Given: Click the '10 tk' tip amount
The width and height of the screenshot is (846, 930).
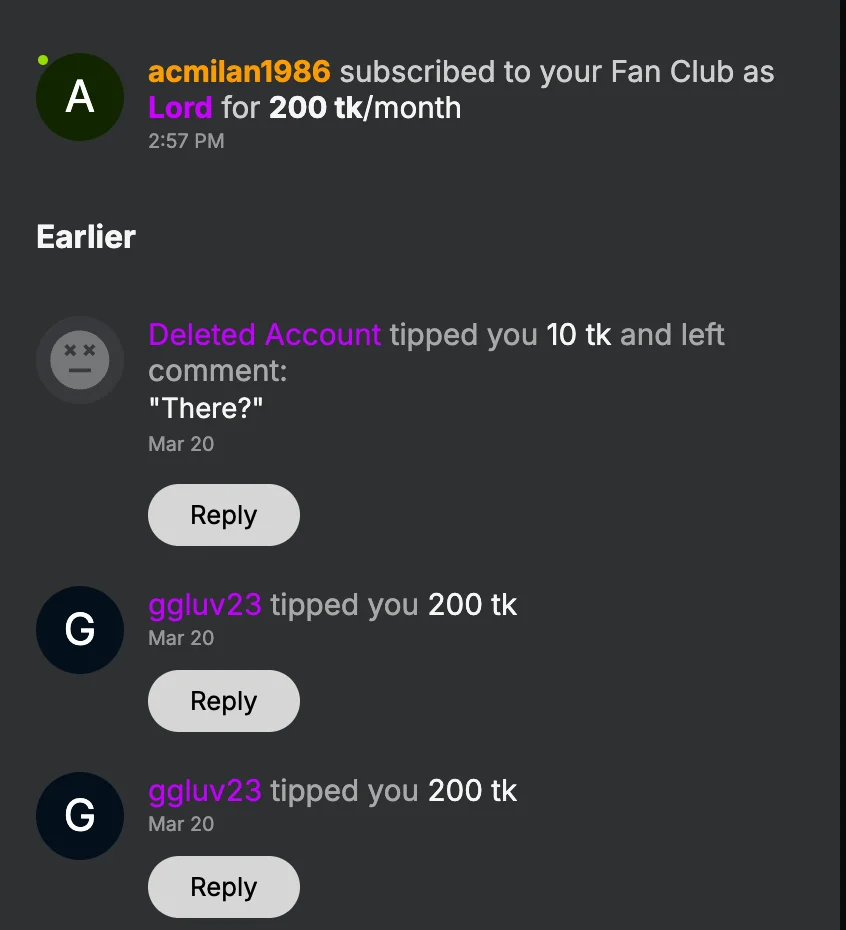Looking at the screenshot, I should [x=578, y=334].
